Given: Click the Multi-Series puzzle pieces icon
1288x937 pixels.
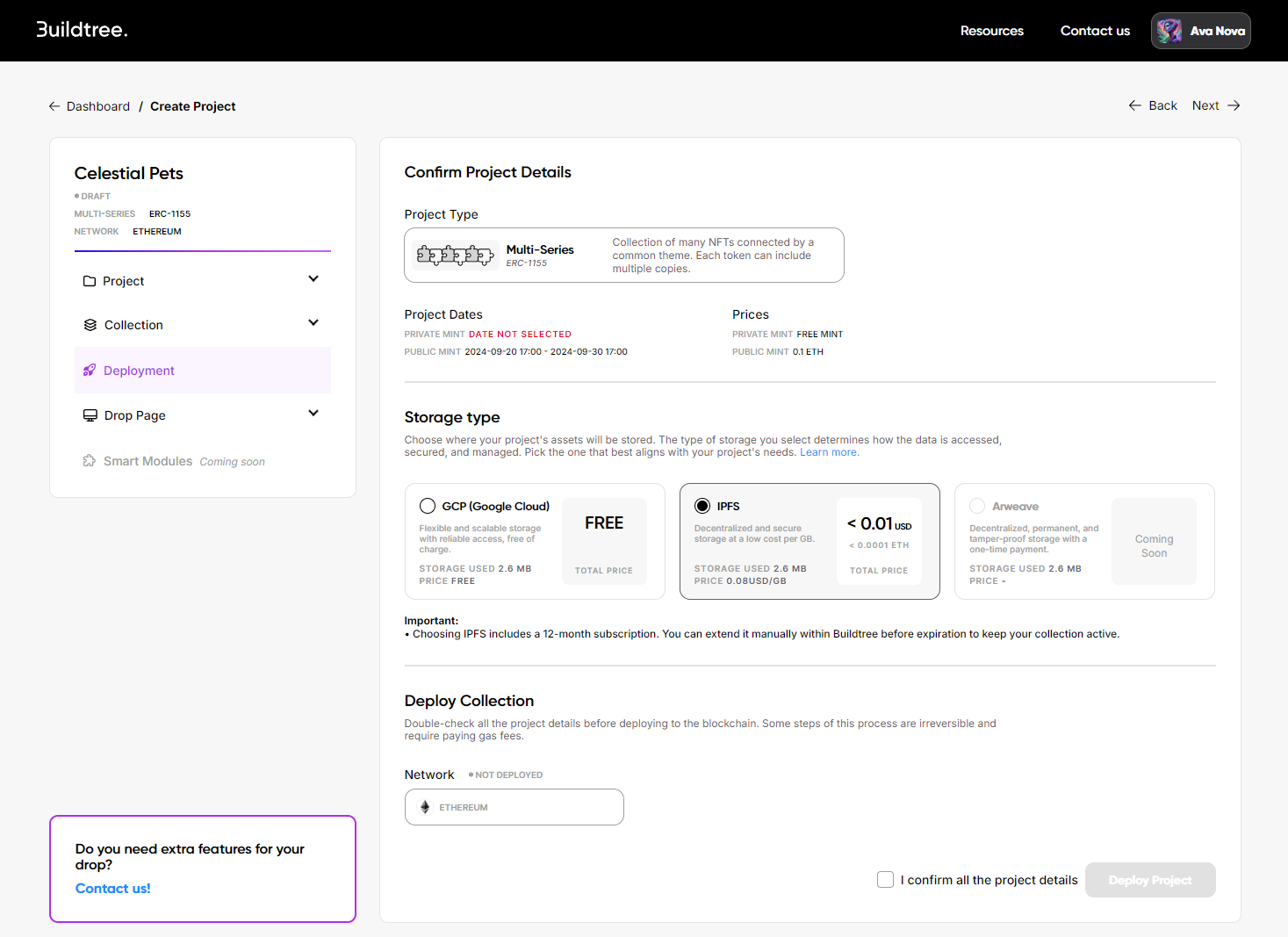Looking at the screenshot, I should (x=455, y=256).
